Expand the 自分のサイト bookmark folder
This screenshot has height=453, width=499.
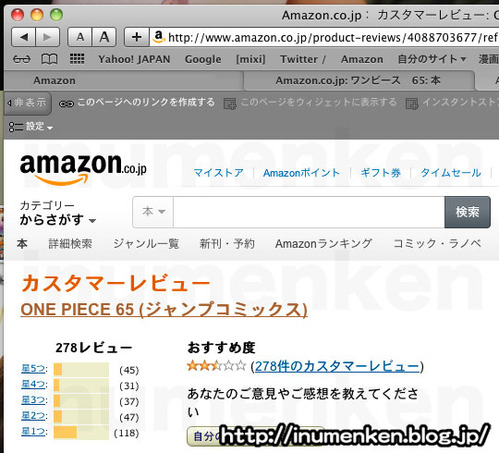pos(432,59)
